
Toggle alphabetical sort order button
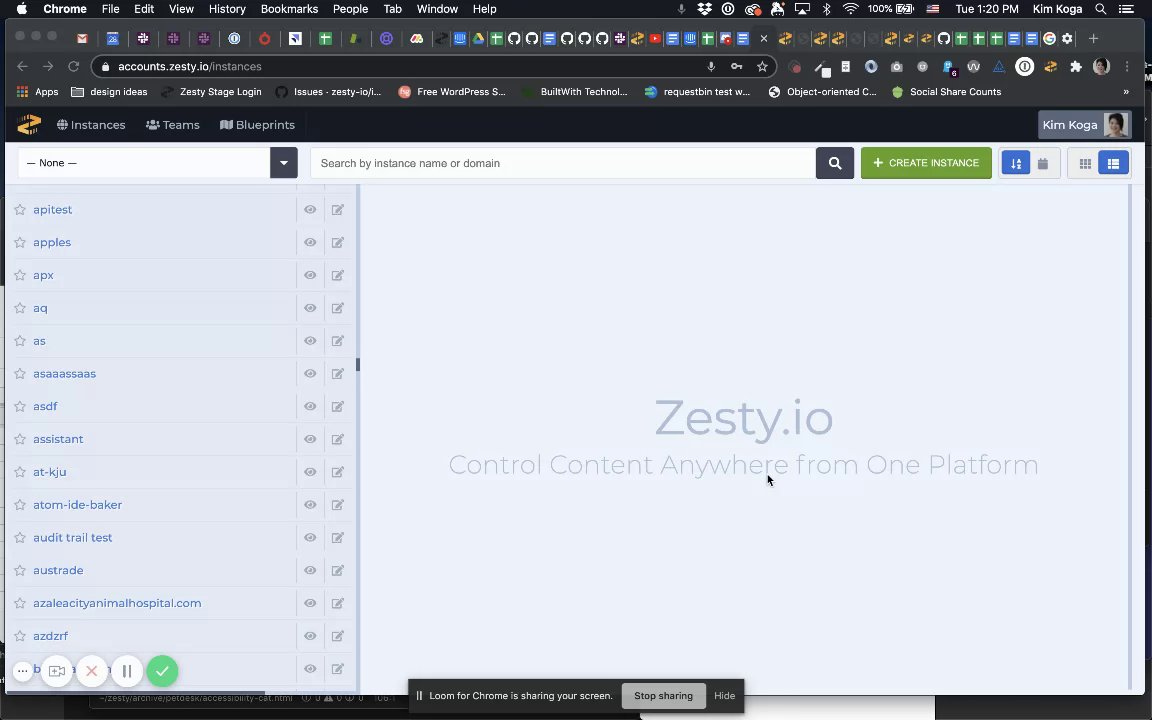pyautogui.click(x=1016, y=164)
